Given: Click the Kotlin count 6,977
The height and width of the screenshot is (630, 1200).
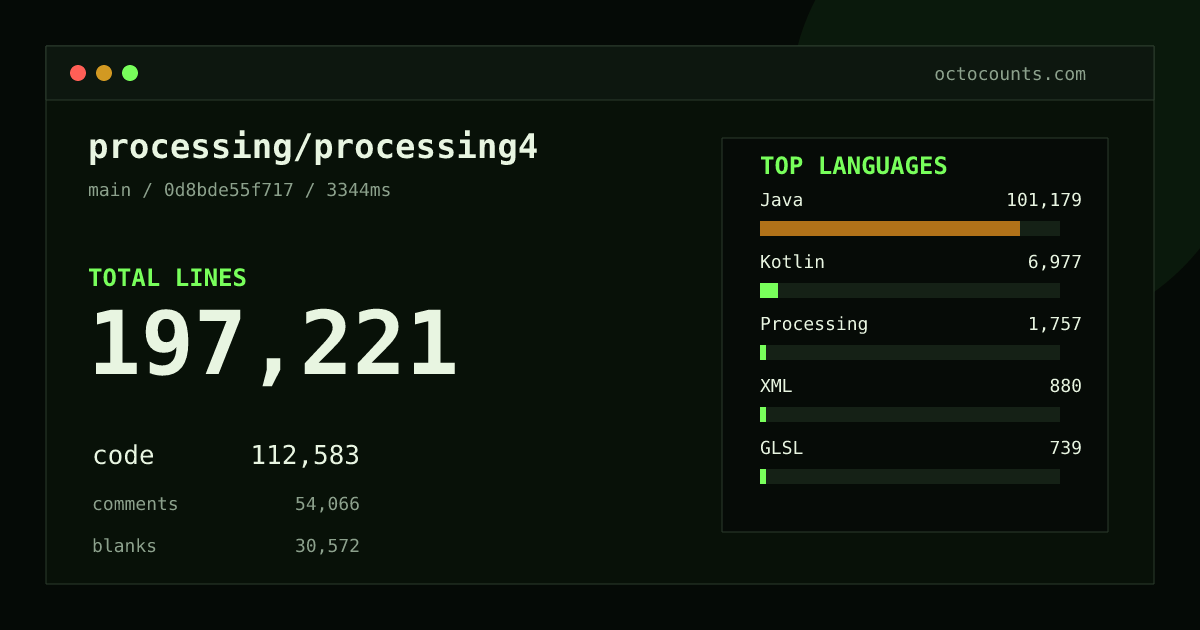Looking at the screenshot, I should coord(1055,262).
